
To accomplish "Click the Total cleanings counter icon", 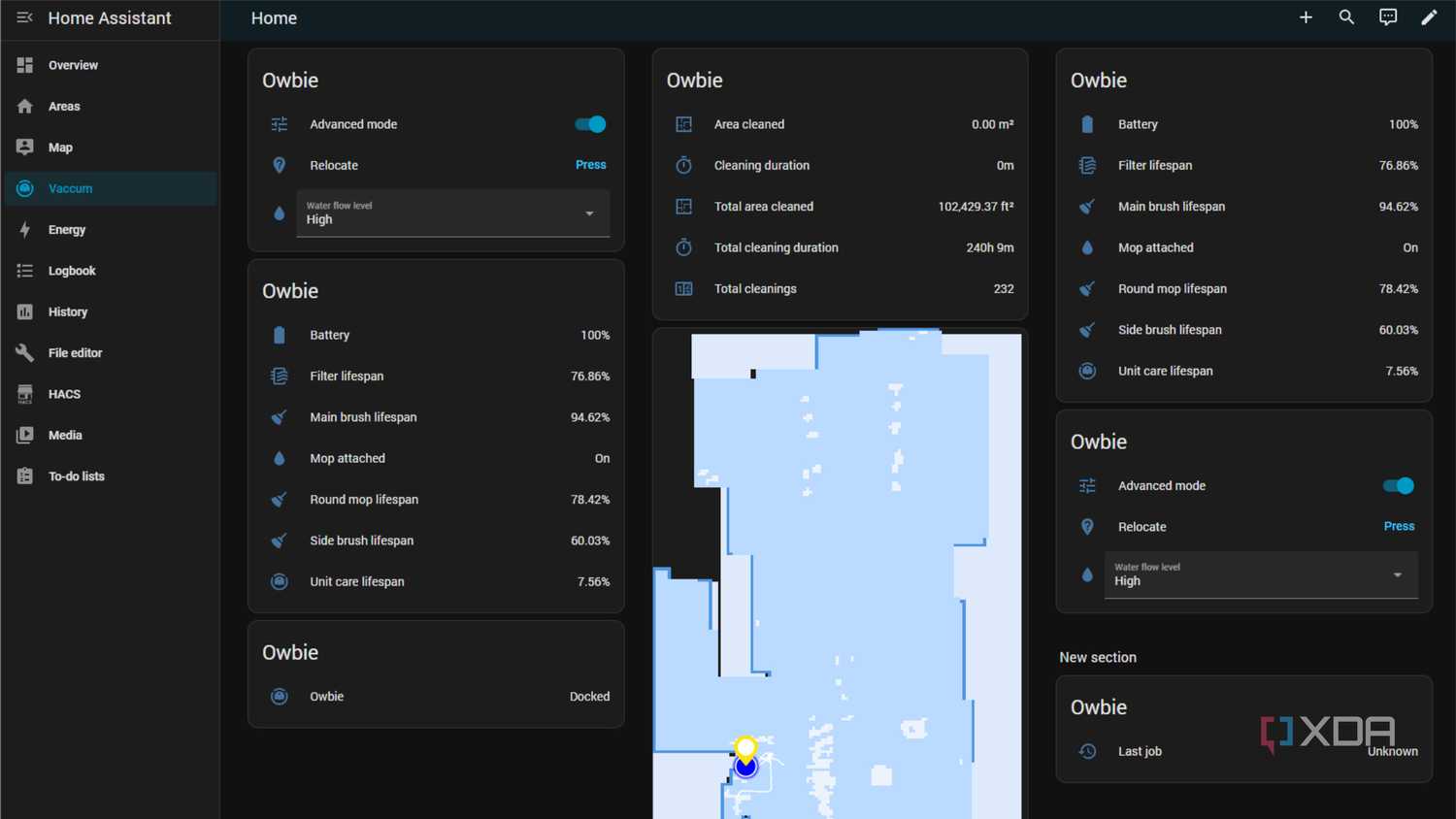I will point(683,289).
